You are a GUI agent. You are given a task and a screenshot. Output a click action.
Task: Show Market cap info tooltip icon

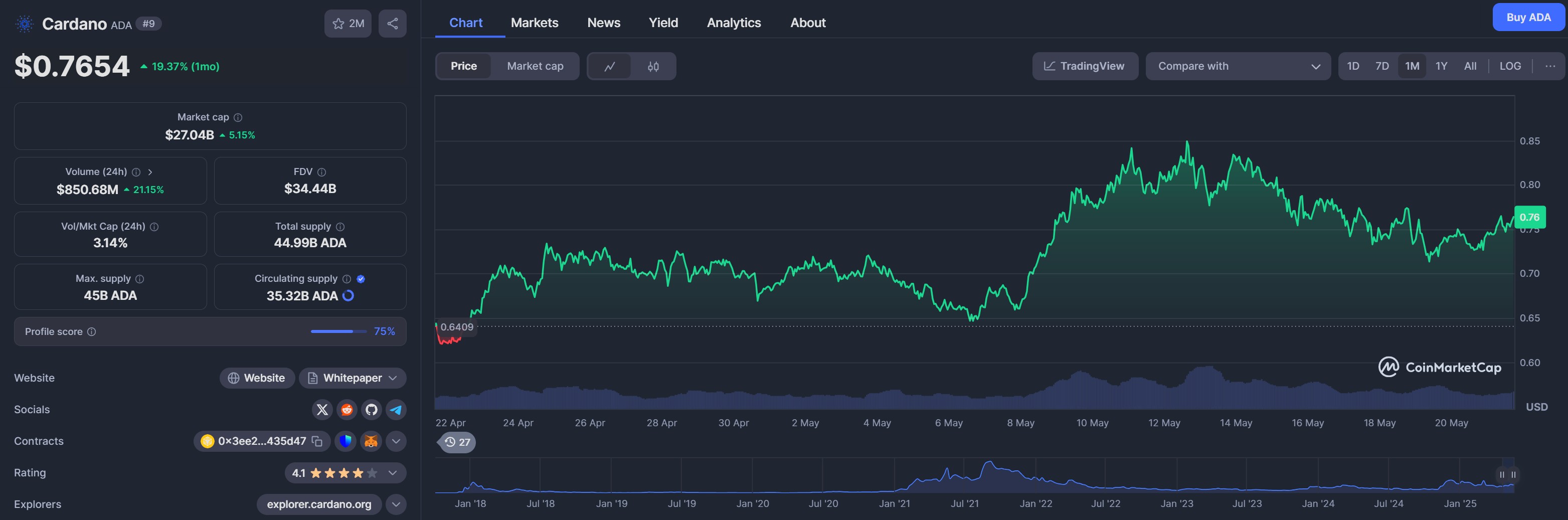coord(238,117)
